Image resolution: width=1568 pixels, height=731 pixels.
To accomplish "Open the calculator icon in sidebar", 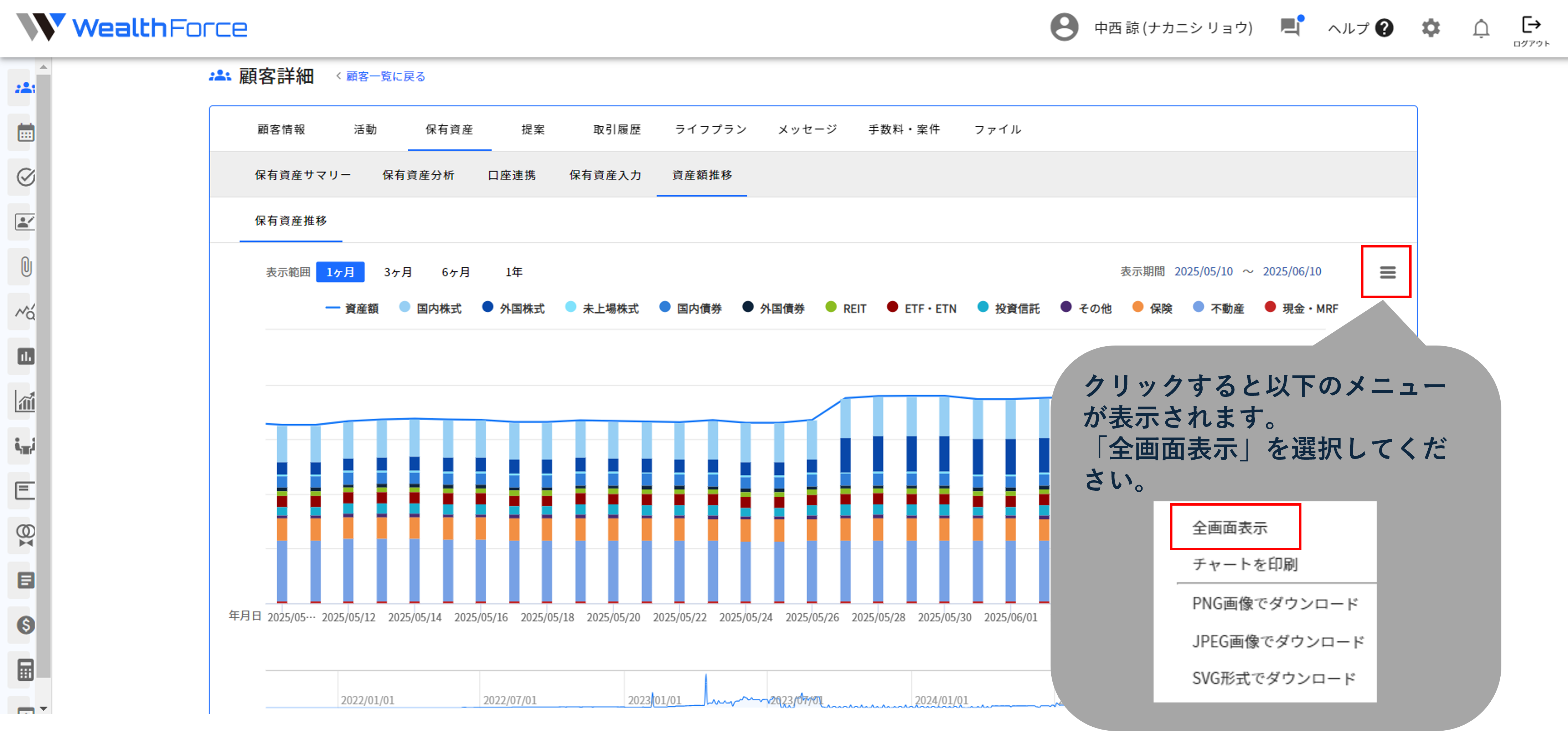I will point(25,670).
